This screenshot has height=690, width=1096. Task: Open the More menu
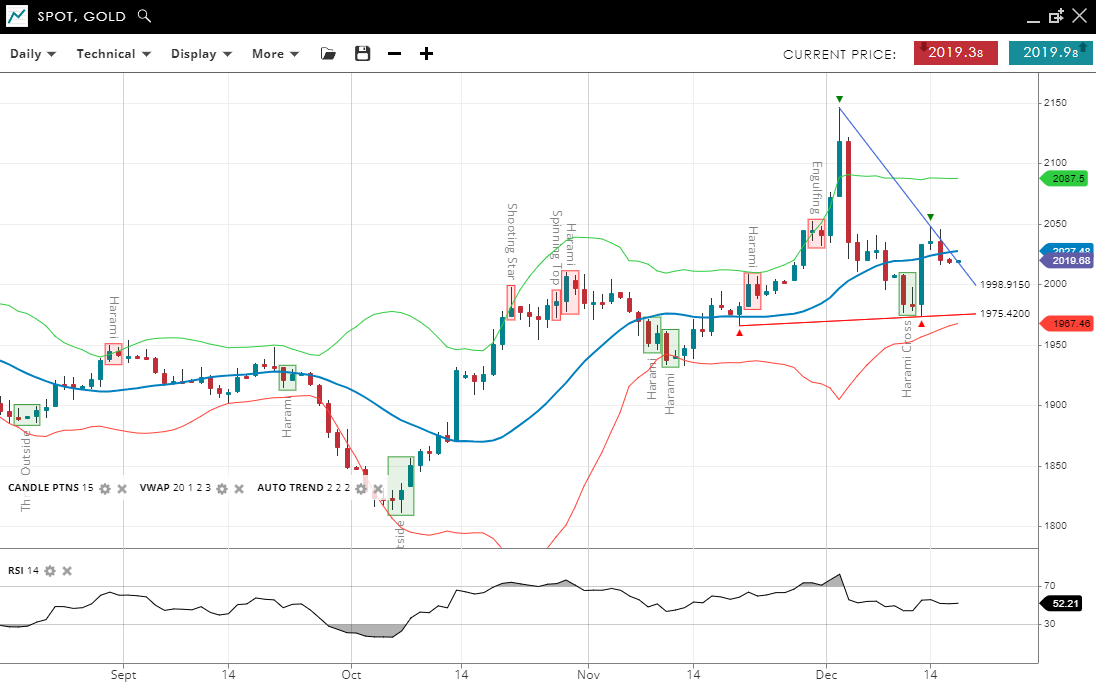tap(275, 54)
